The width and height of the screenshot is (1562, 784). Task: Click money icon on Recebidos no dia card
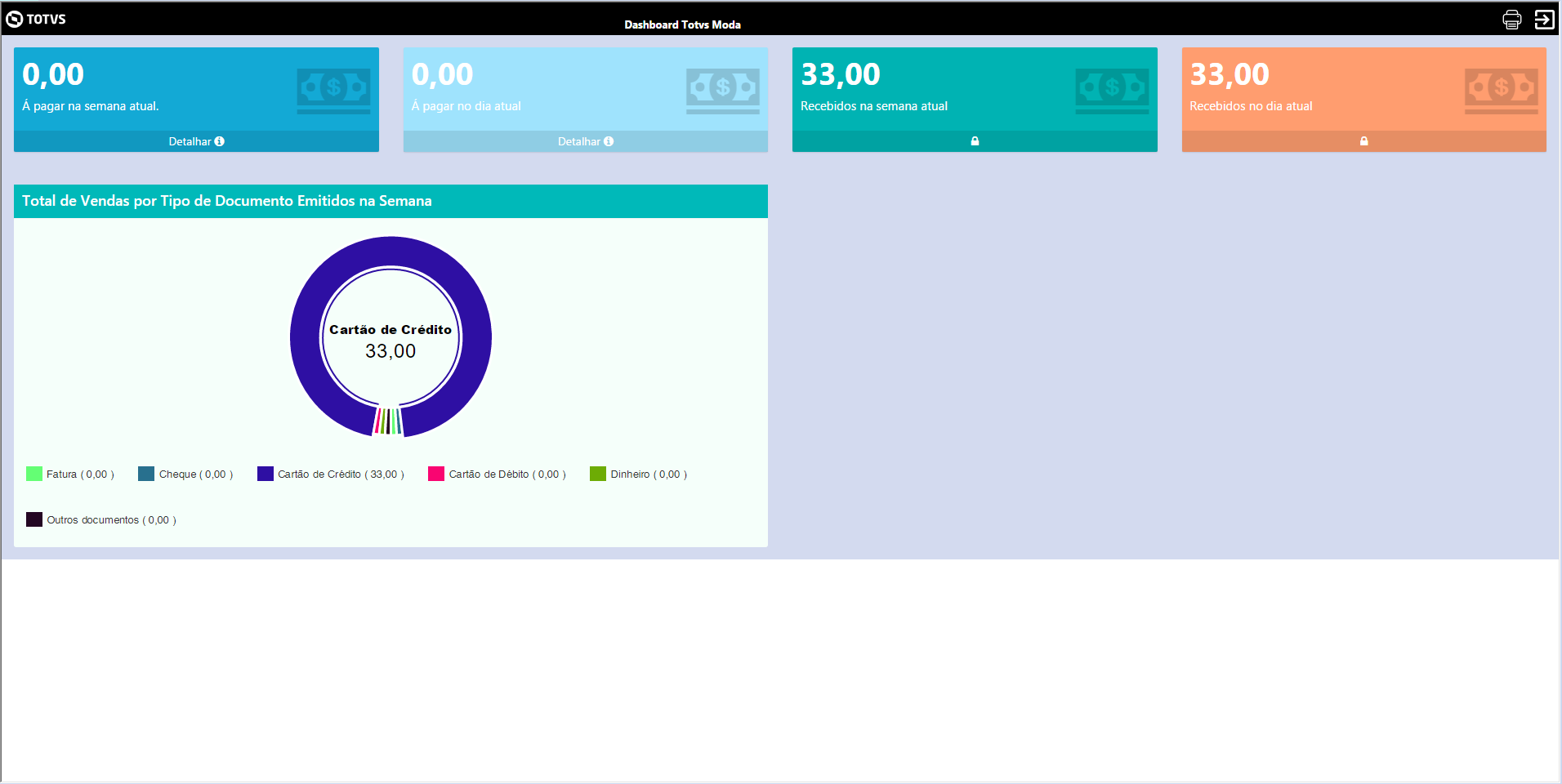1502,91
